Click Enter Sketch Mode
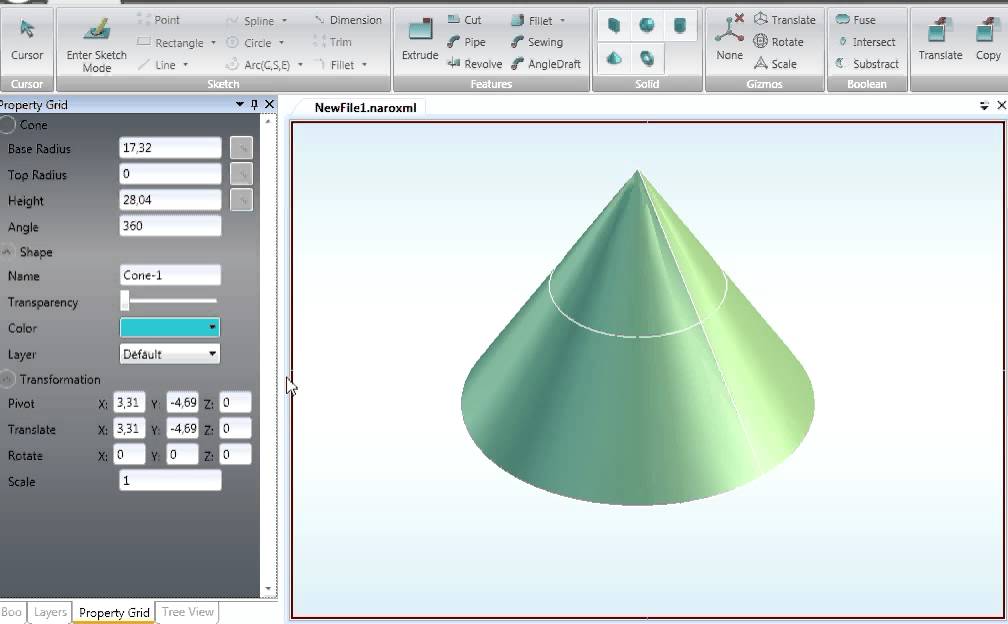The image size is (1008, 624). tap(96, 44)
